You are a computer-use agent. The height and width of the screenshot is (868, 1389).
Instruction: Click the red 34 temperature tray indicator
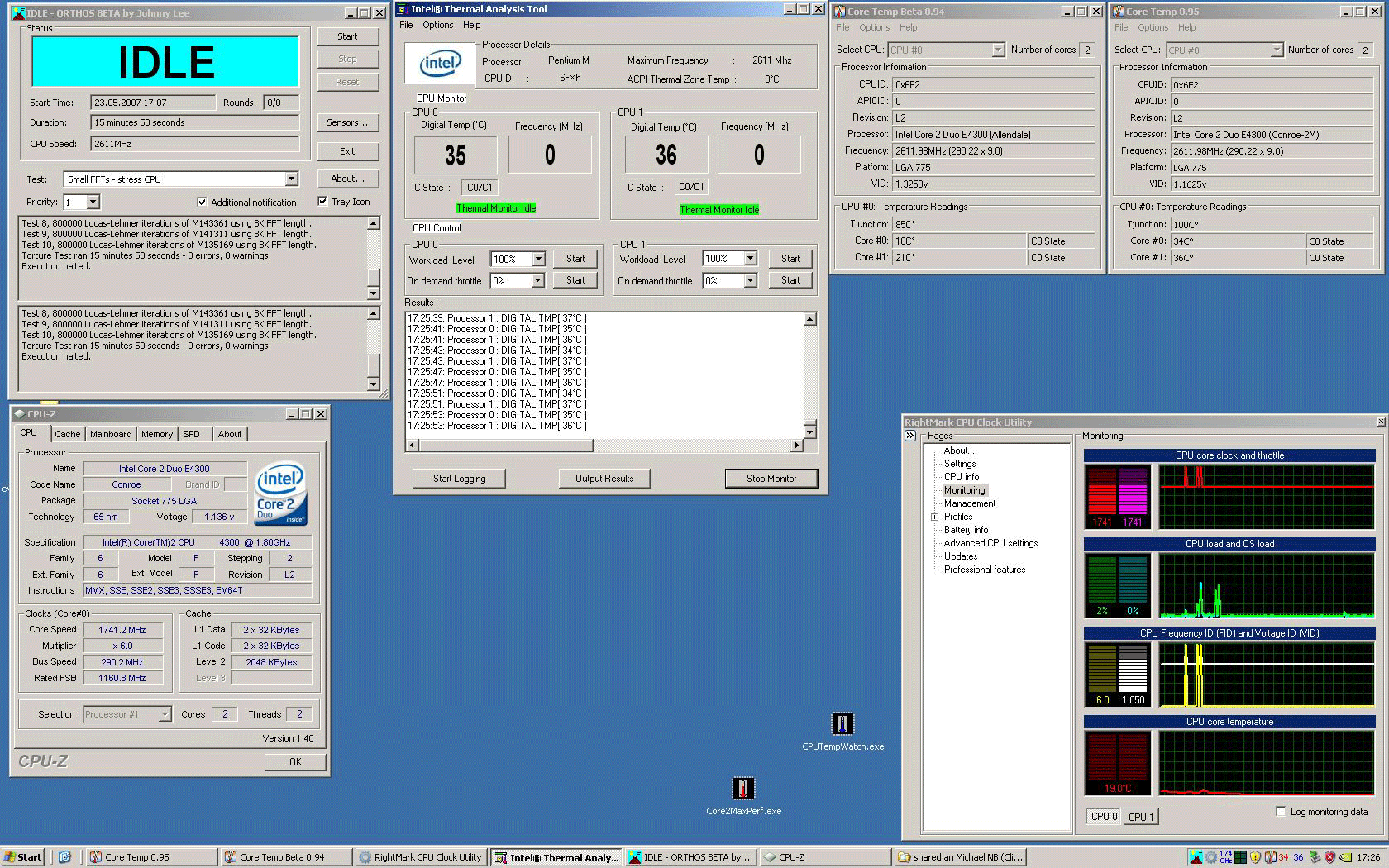tap(1284, 857)
